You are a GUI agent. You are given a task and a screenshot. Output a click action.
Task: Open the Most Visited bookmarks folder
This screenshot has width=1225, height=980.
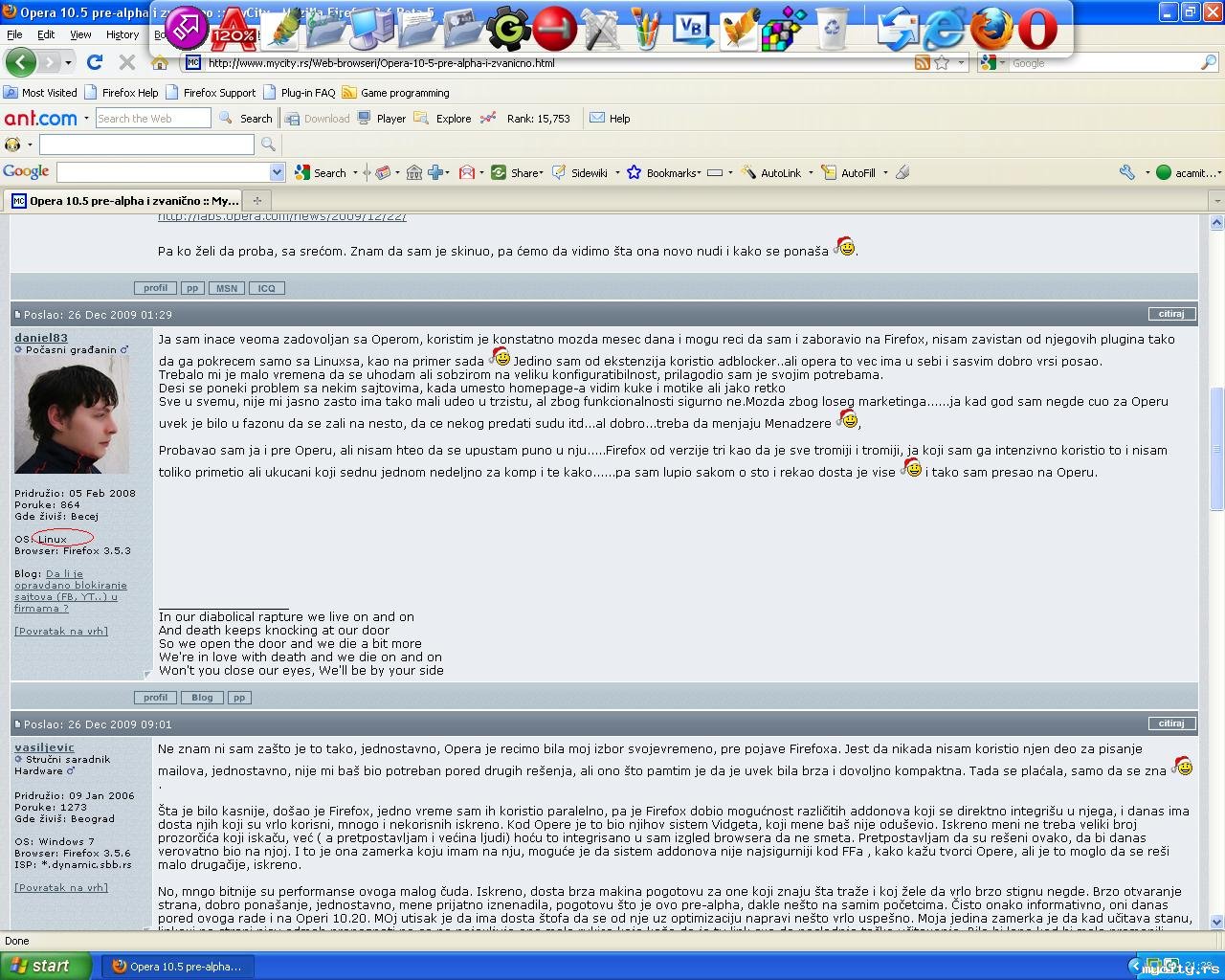(x=40, y=93)
